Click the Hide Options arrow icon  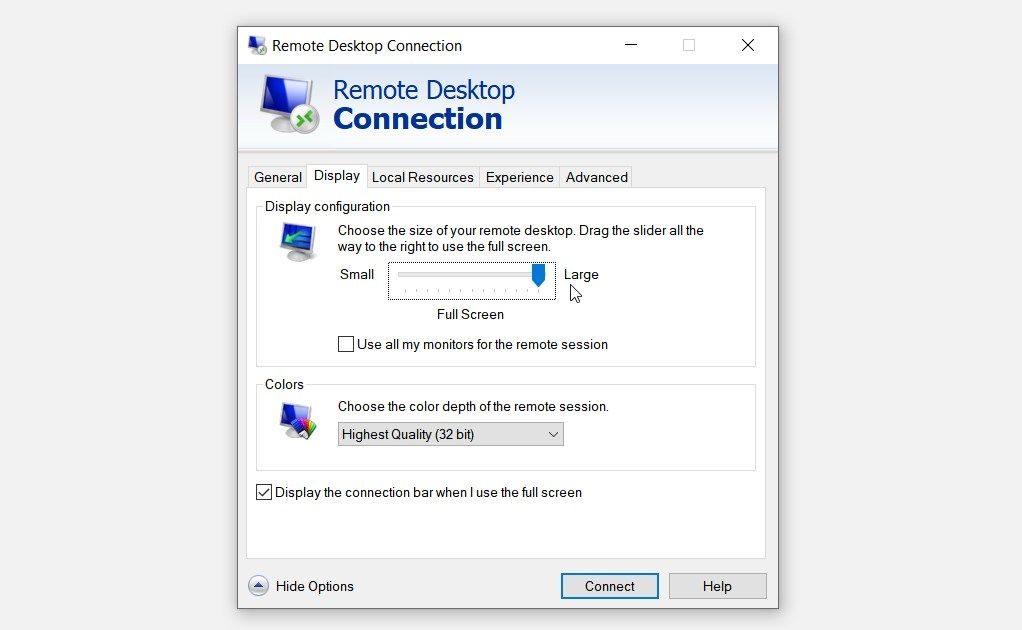point(258,586)
